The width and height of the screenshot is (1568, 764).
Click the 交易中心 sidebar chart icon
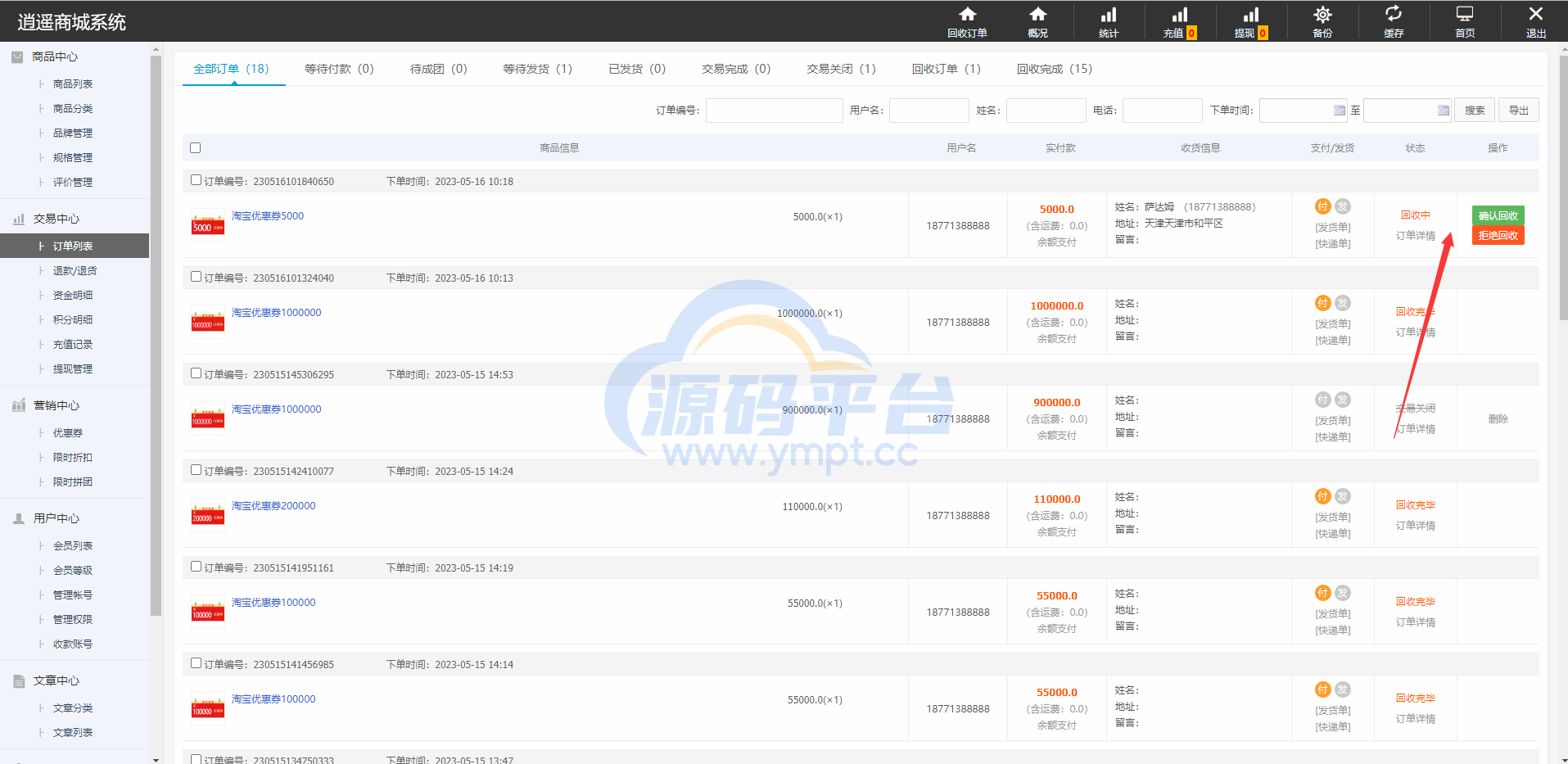(18, 219)
